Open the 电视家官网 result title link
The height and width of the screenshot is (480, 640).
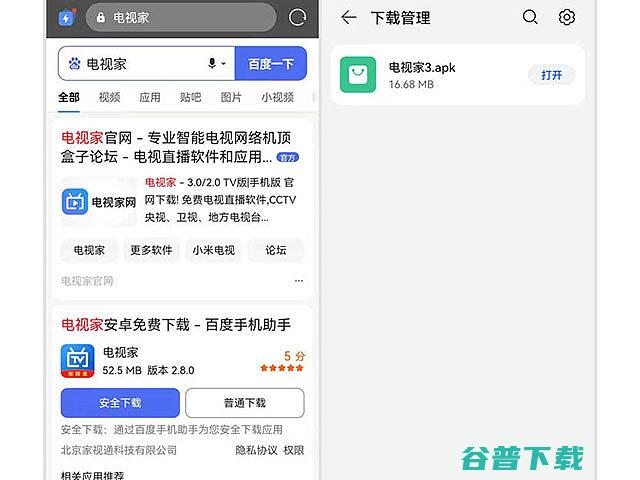point(176,147)
